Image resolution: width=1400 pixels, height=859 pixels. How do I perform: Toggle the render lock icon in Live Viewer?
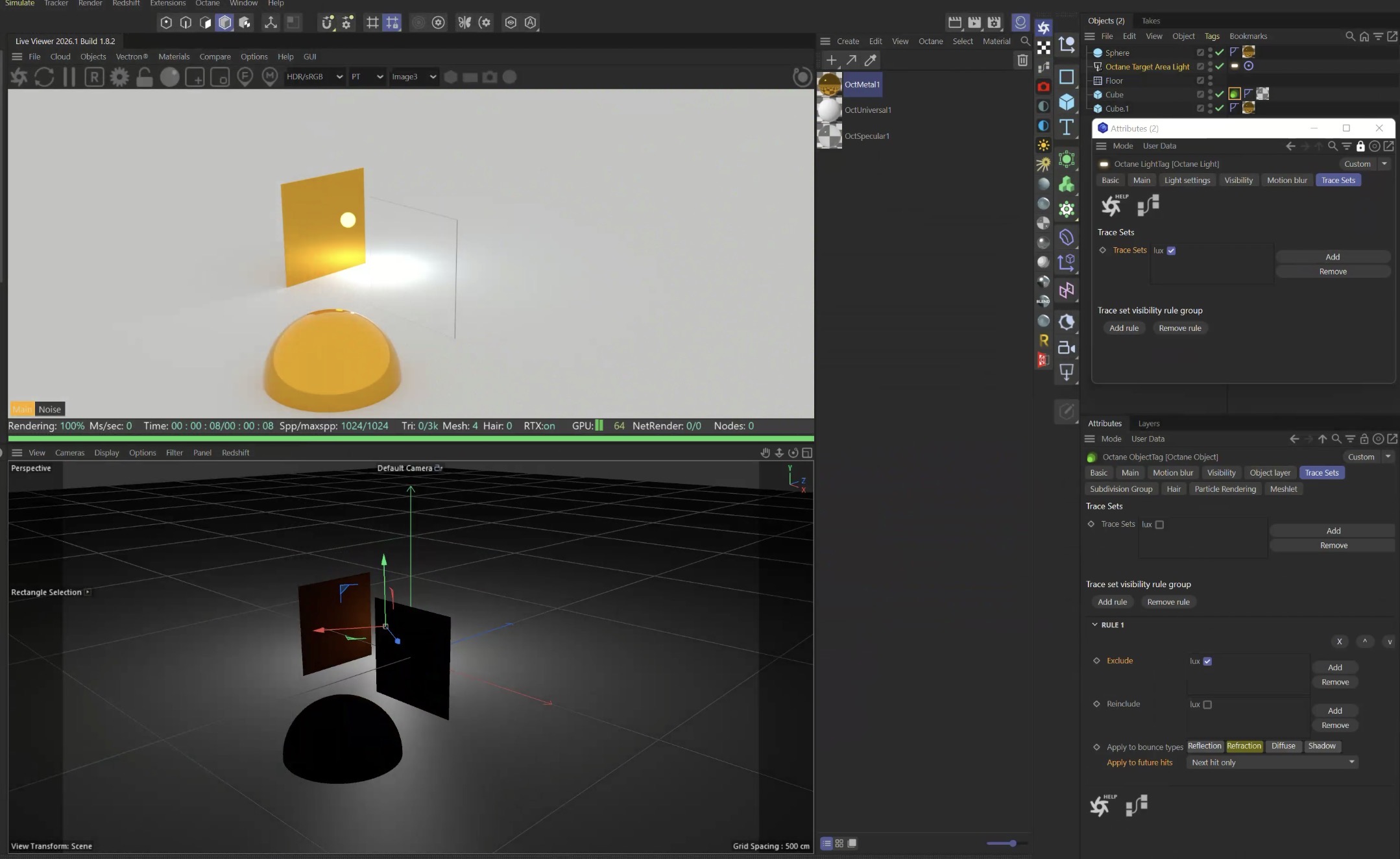pos(144,77)
